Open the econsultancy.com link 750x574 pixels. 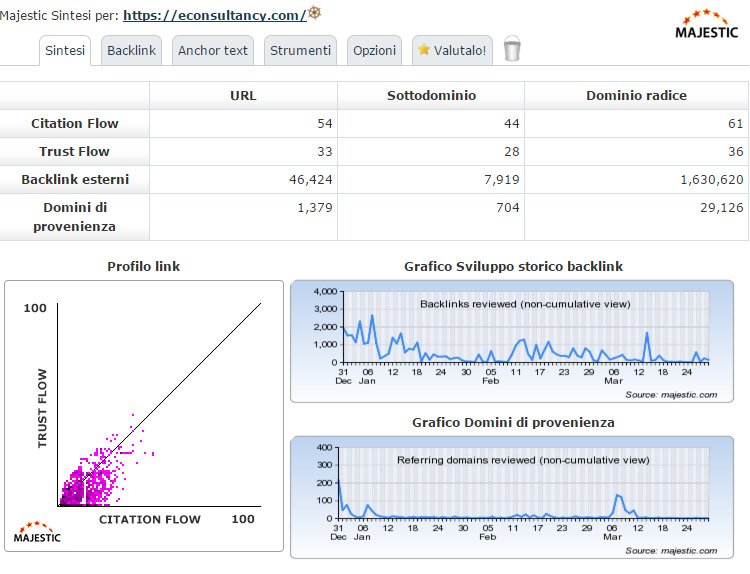[215, 15]
